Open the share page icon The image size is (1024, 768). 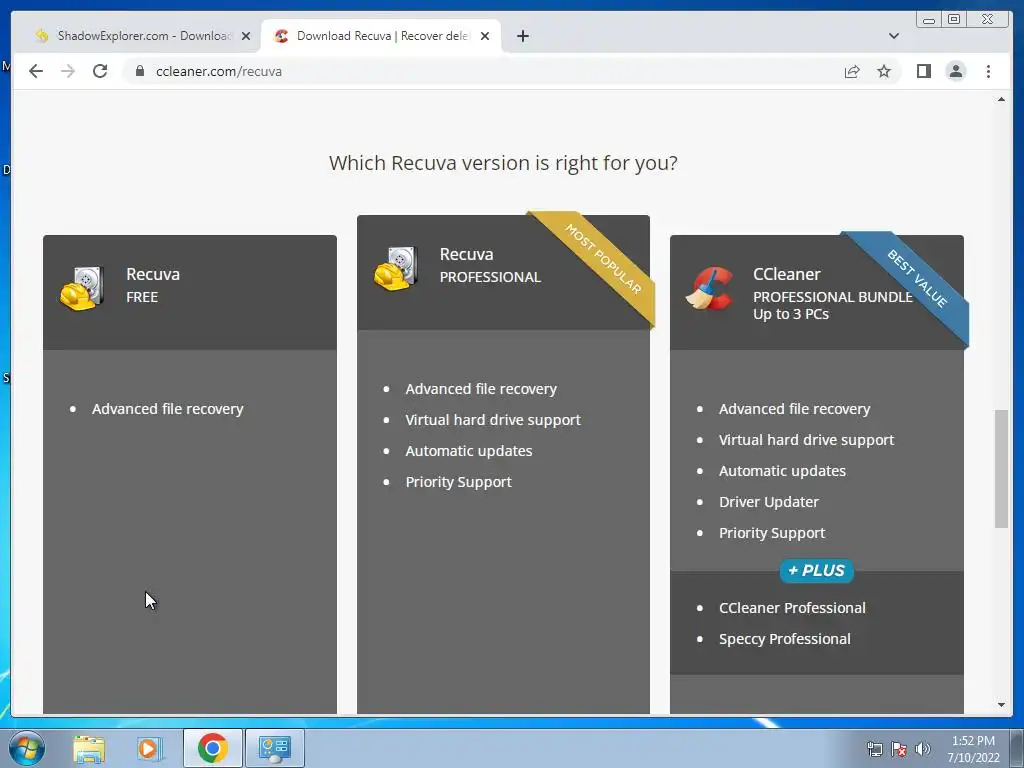(852, 71)
